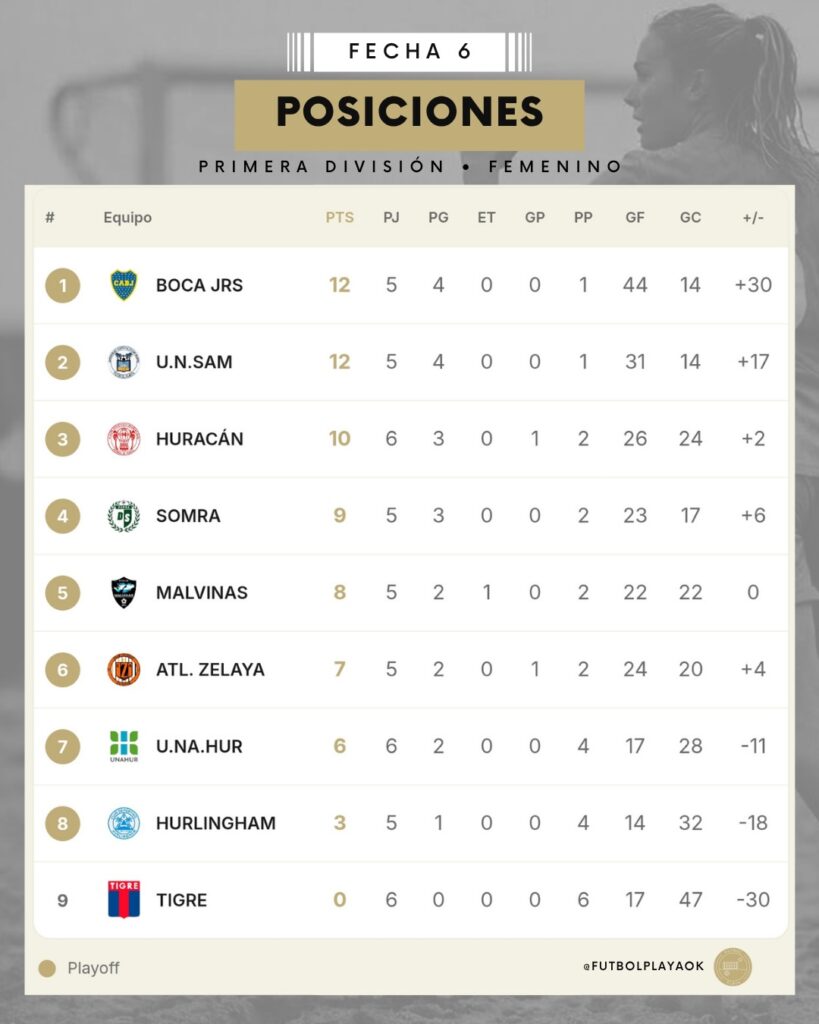Click the U.N.SAM team crest
819x1024 pixels.
click(x=124, y=362)
